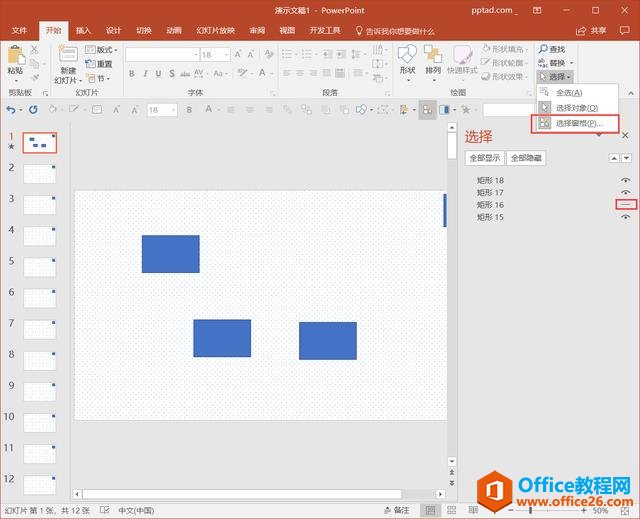Click the ribbon Increase Font Size icon
The height and width of the screenshot is (519, 640).
tap(238, 54)
